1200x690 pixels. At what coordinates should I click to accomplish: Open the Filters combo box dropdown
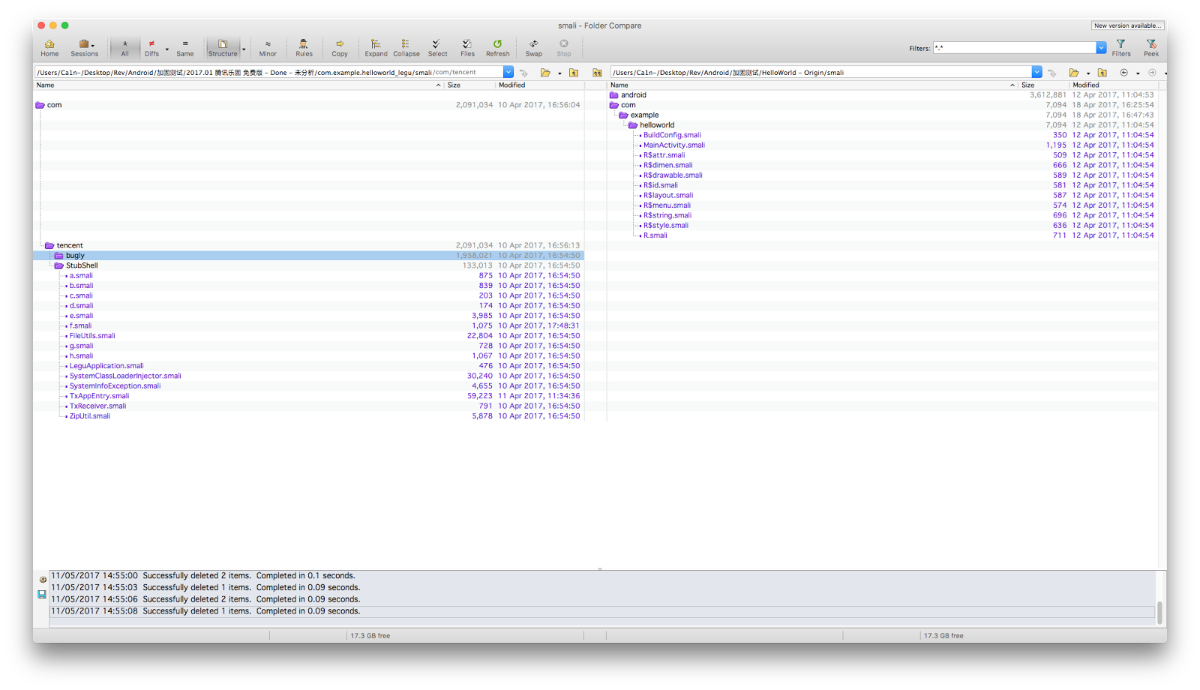pos(1101,47)
